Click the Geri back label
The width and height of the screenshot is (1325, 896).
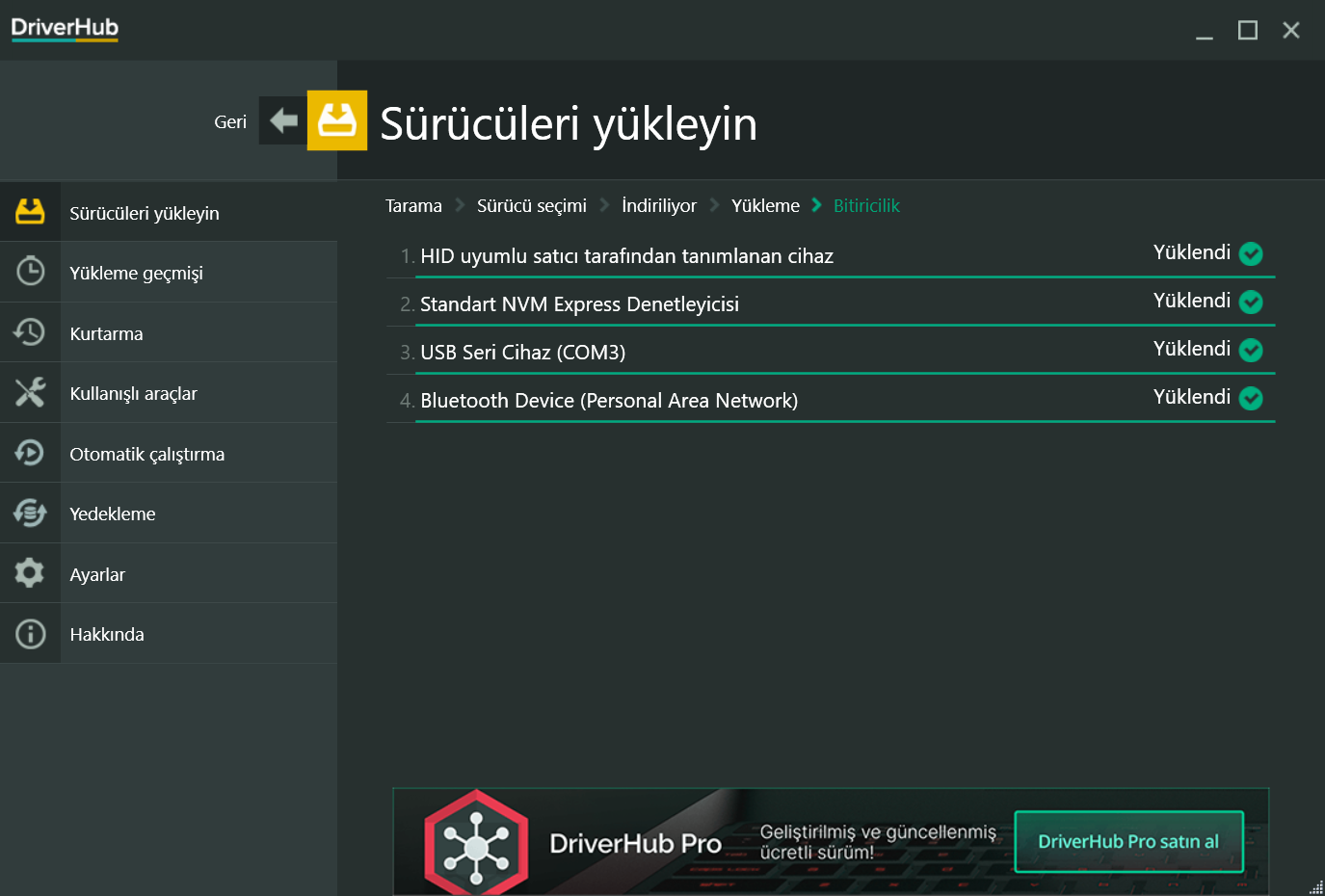coord(230,121)
